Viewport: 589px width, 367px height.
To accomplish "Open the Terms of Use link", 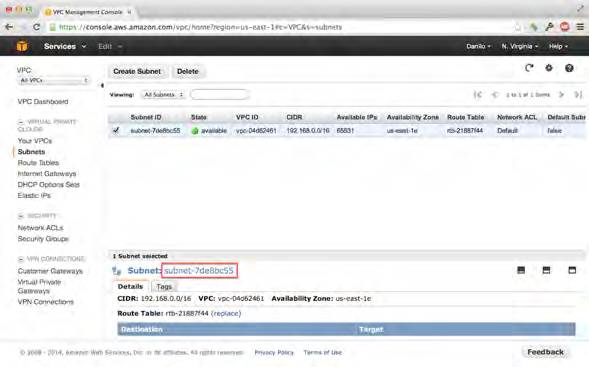I will click(x=323, y=352).
